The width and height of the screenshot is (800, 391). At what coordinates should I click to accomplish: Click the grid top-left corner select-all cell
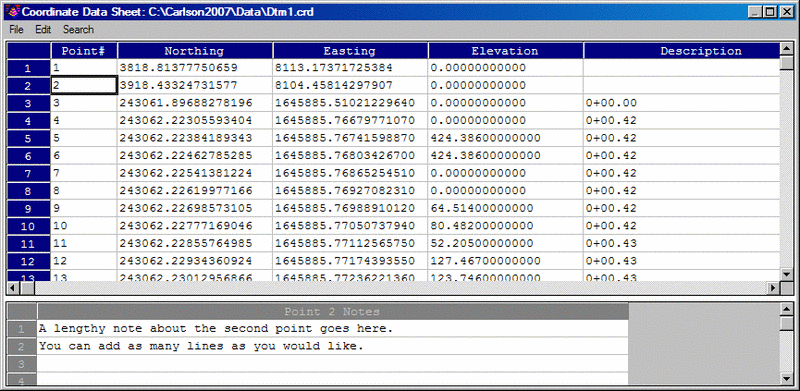(x=28, y=51)
